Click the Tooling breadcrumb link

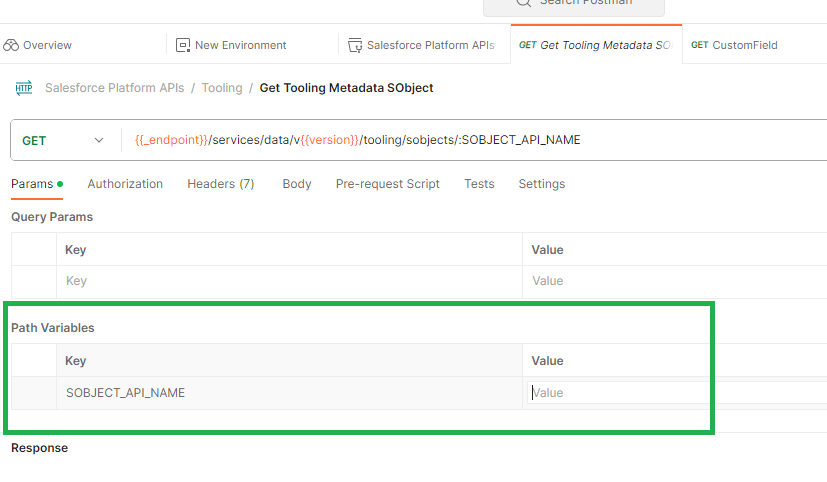(x=222, y=88)
